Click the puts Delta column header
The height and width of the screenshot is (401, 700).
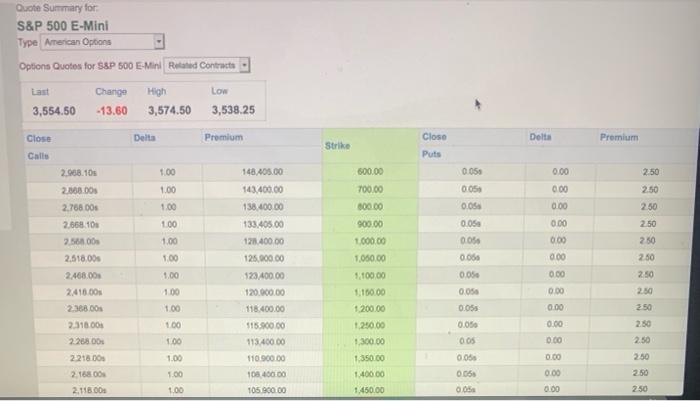point(540,137)
